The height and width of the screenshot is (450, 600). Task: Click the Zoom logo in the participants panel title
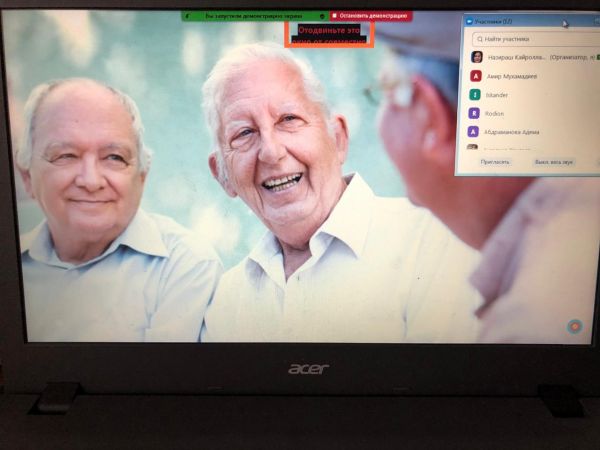pos(469,21)
